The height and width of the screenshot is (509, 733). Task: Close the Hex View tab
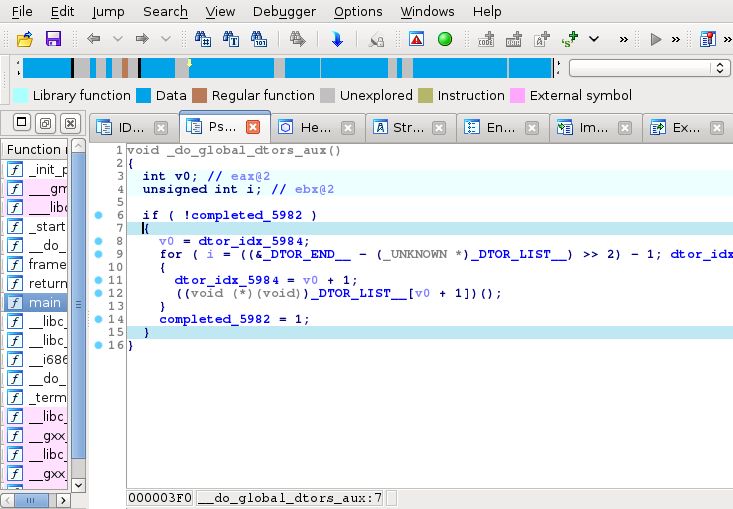(x=348, y=128)
